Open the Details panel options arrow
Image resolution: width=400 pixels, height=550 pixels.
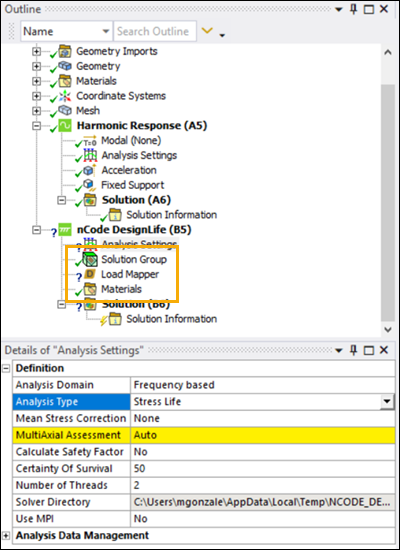[339, 350]
